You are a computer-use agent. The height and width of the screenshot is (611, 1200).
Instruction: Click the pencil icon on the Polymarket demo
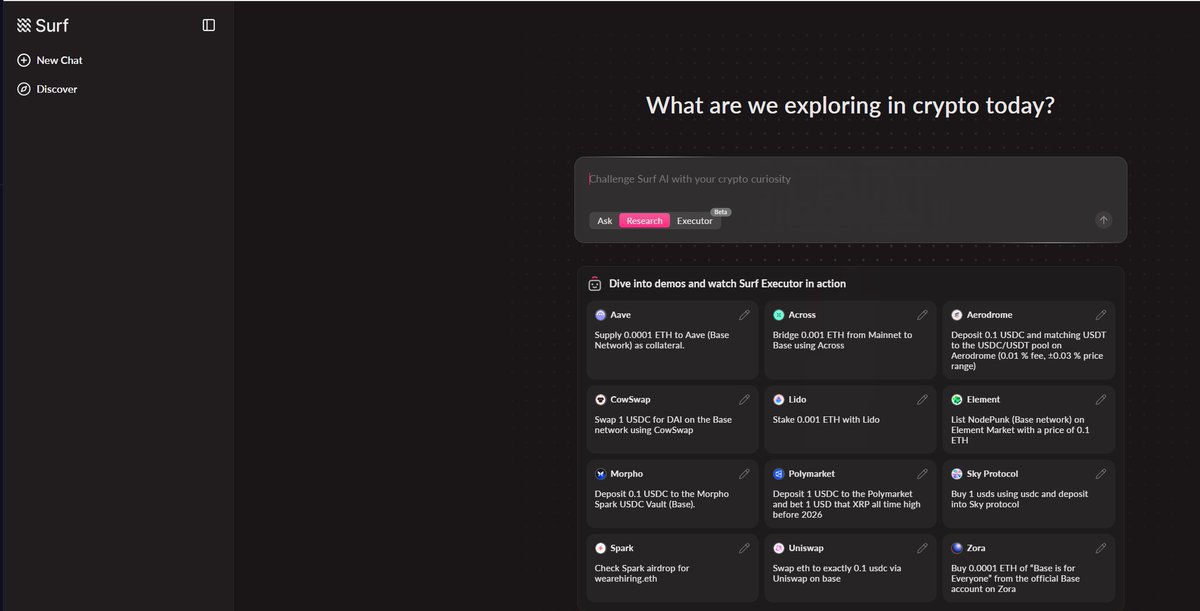pos(922,474)
